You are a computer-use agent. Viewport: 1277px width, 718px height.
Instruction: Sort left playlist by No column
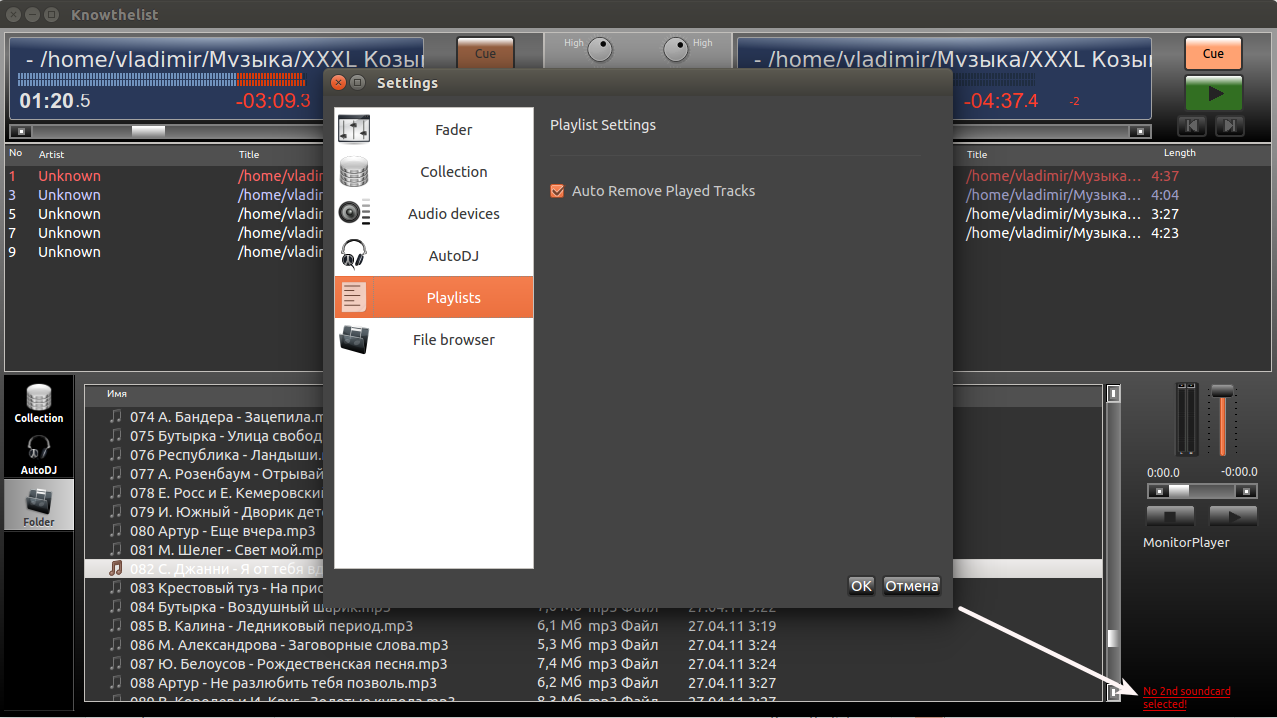[x=15, y=153]
